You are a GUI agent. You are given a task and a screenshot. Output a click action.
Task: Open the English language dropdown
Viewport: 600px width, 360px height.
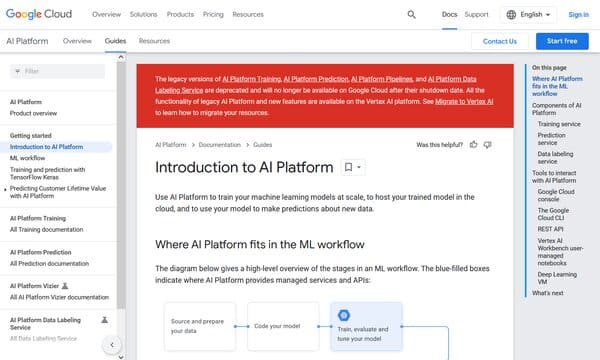(x=529, y=15)
